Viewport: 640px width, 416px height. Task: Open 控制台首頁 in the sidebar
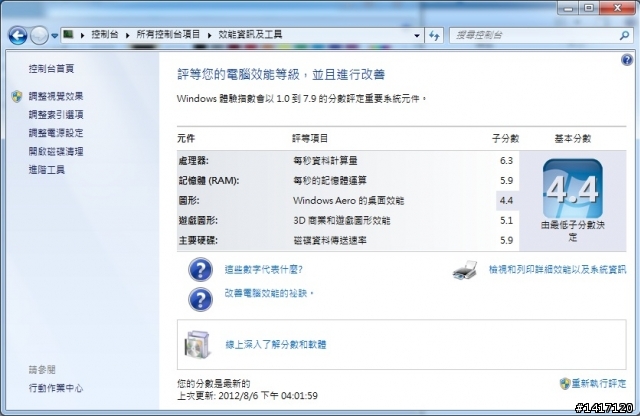pos(51,69)
